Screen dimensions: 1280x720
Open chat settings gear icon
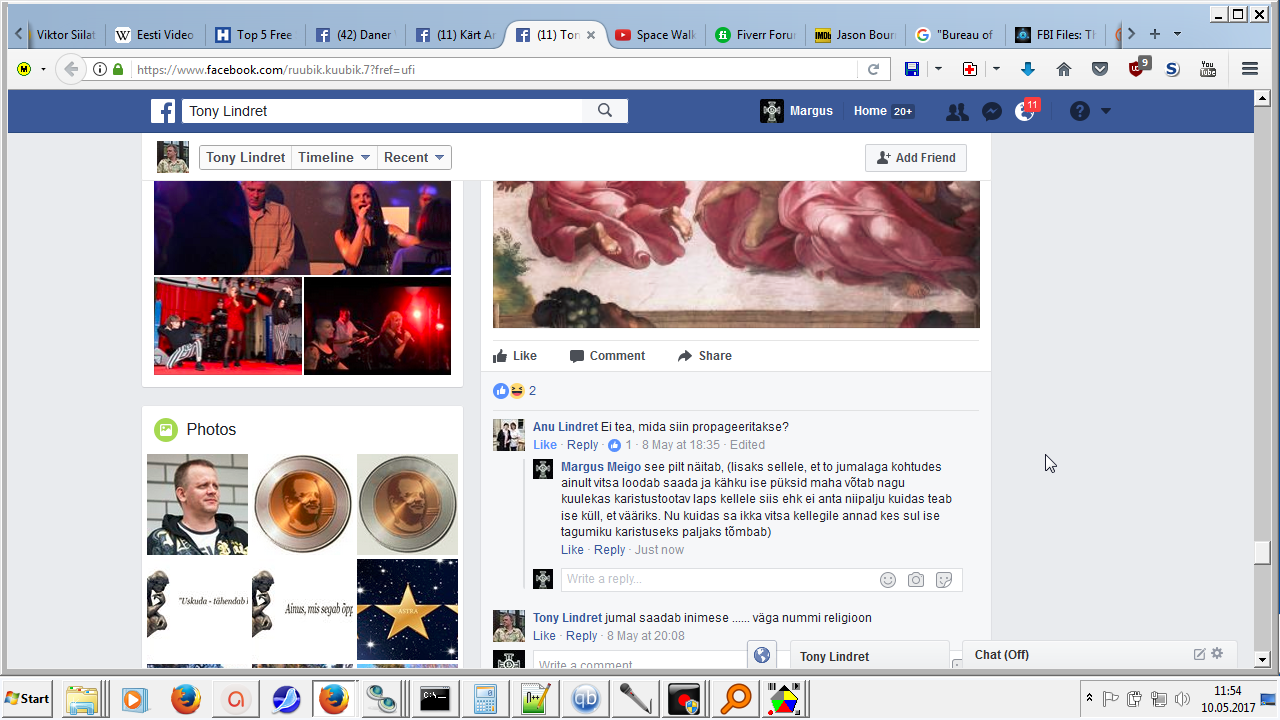[x=1217, y=654]
